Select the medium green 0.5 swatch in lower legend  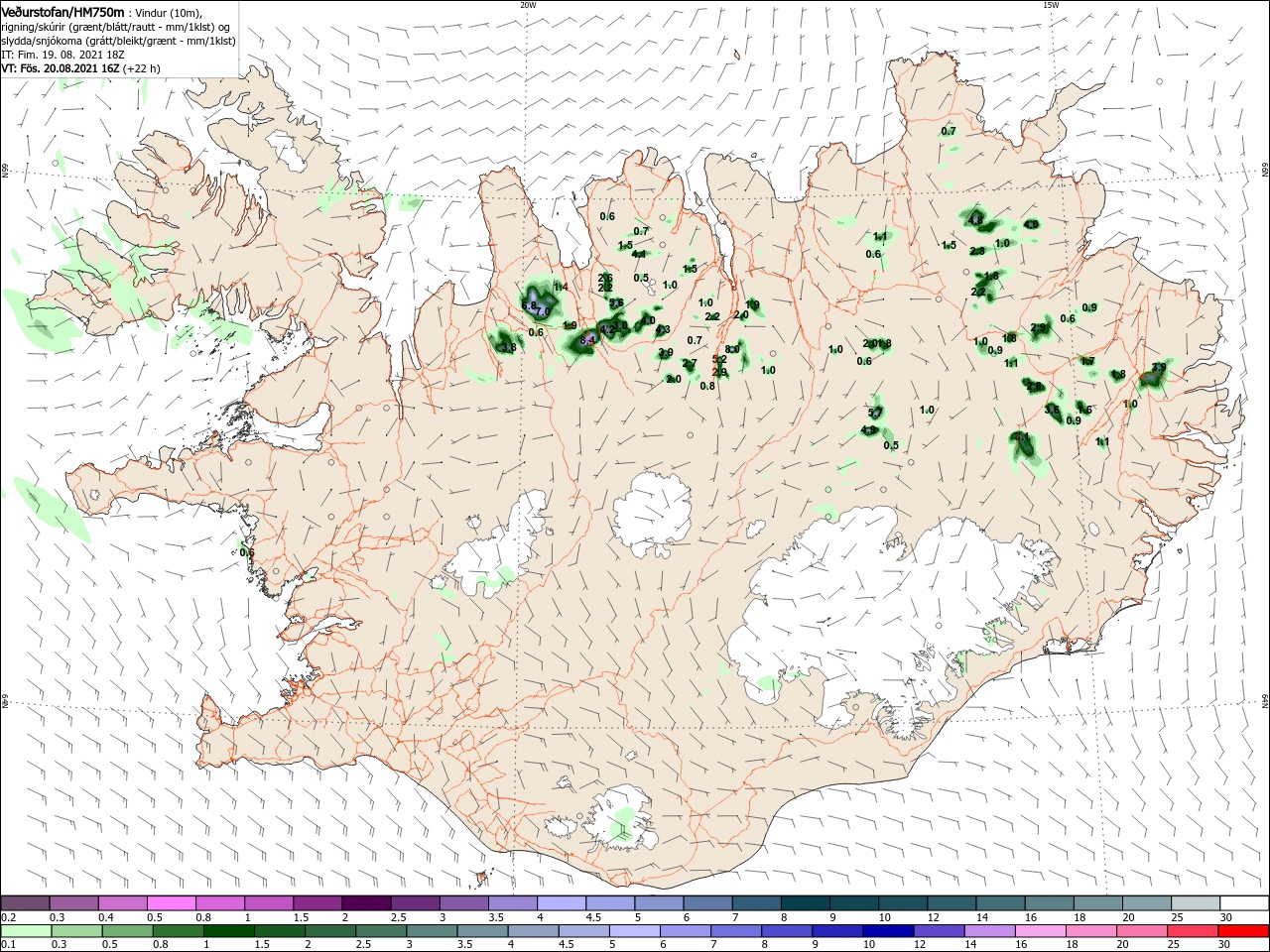(x=127, y=931)
